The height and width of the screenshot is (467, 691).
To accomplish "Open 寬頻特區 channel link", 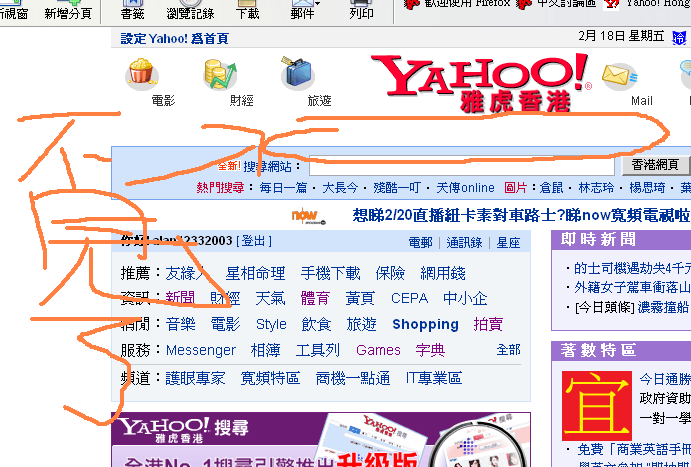I will [270, 378].
